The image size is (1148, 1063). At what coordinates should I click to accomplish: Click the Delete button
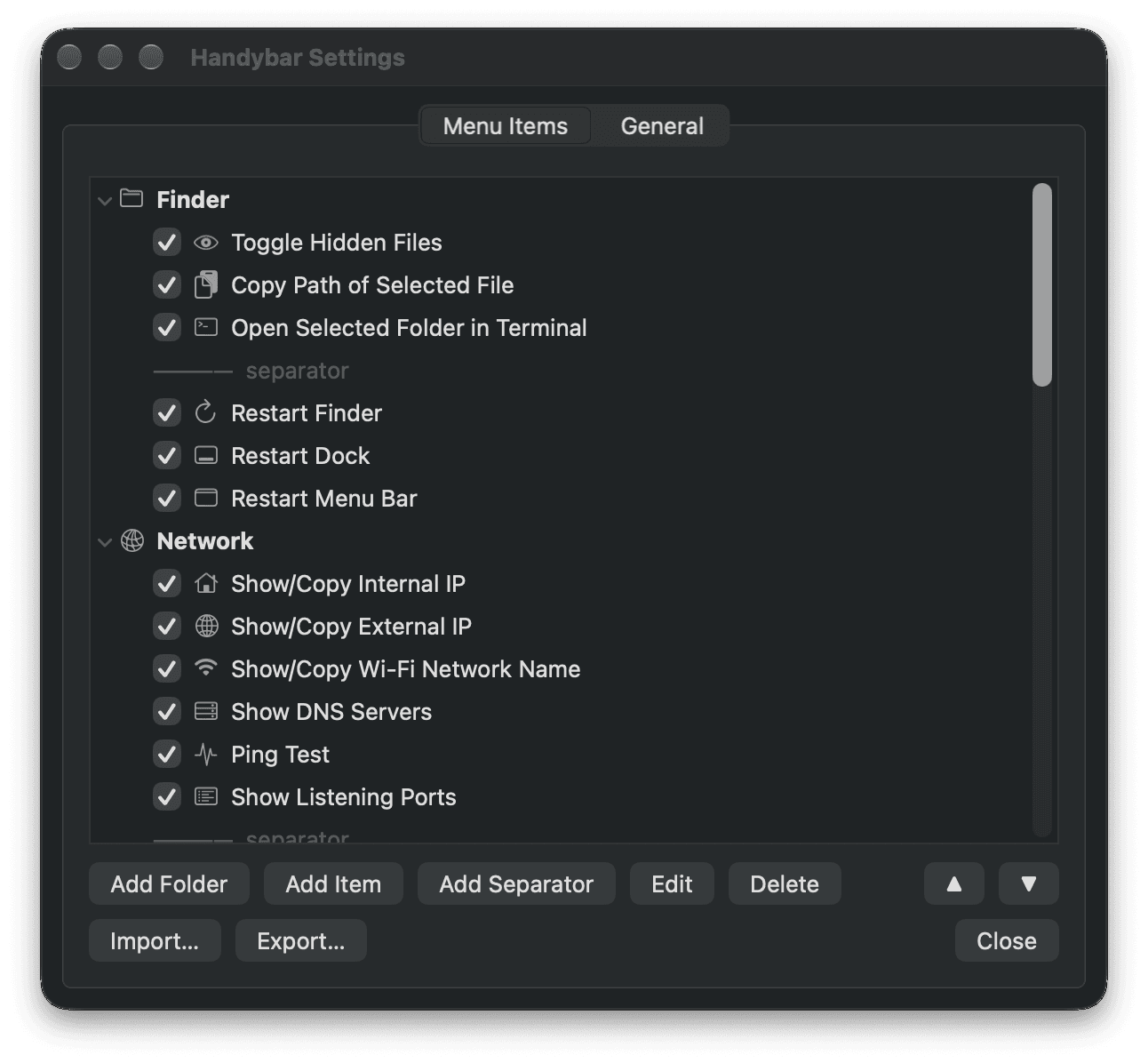pos(785,883)
